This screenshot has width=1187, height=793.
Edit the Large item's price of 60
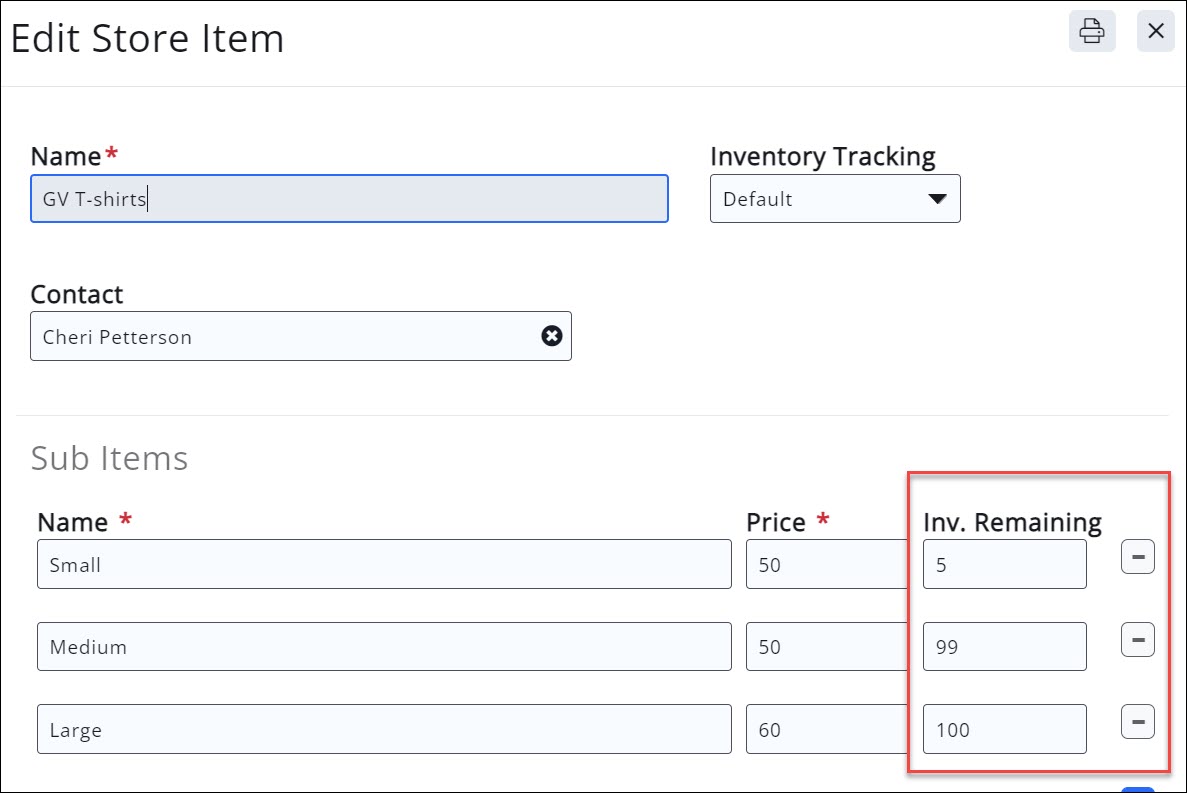825,730
